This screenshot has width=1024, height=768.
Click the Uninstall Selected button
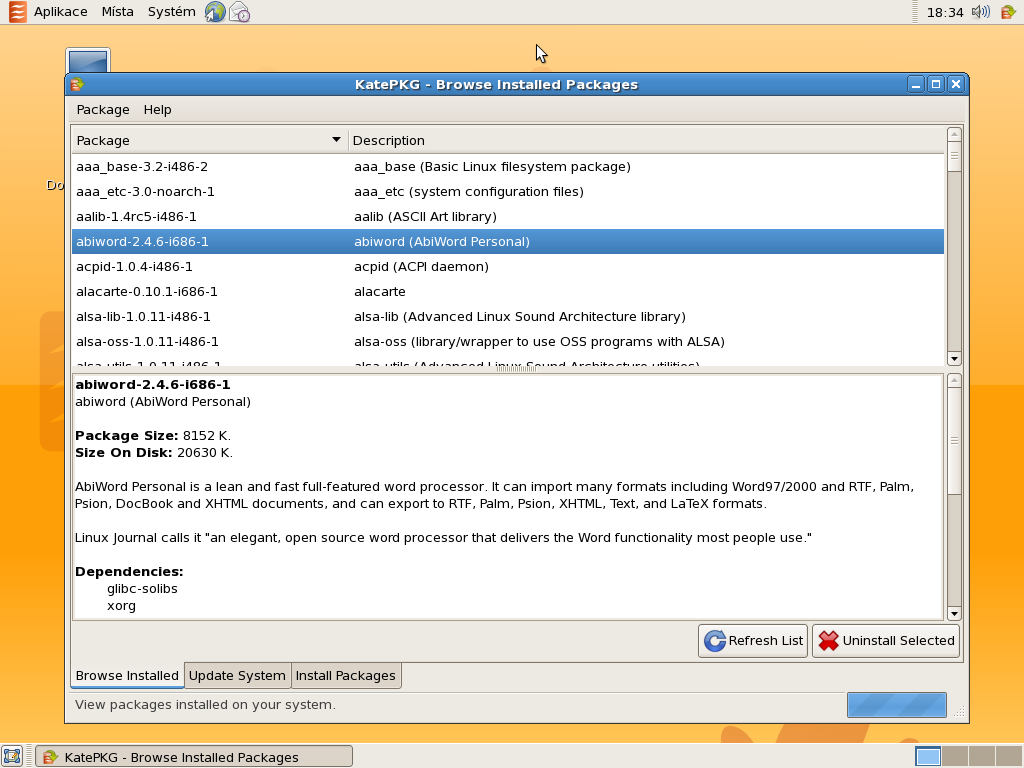(886, 641)
